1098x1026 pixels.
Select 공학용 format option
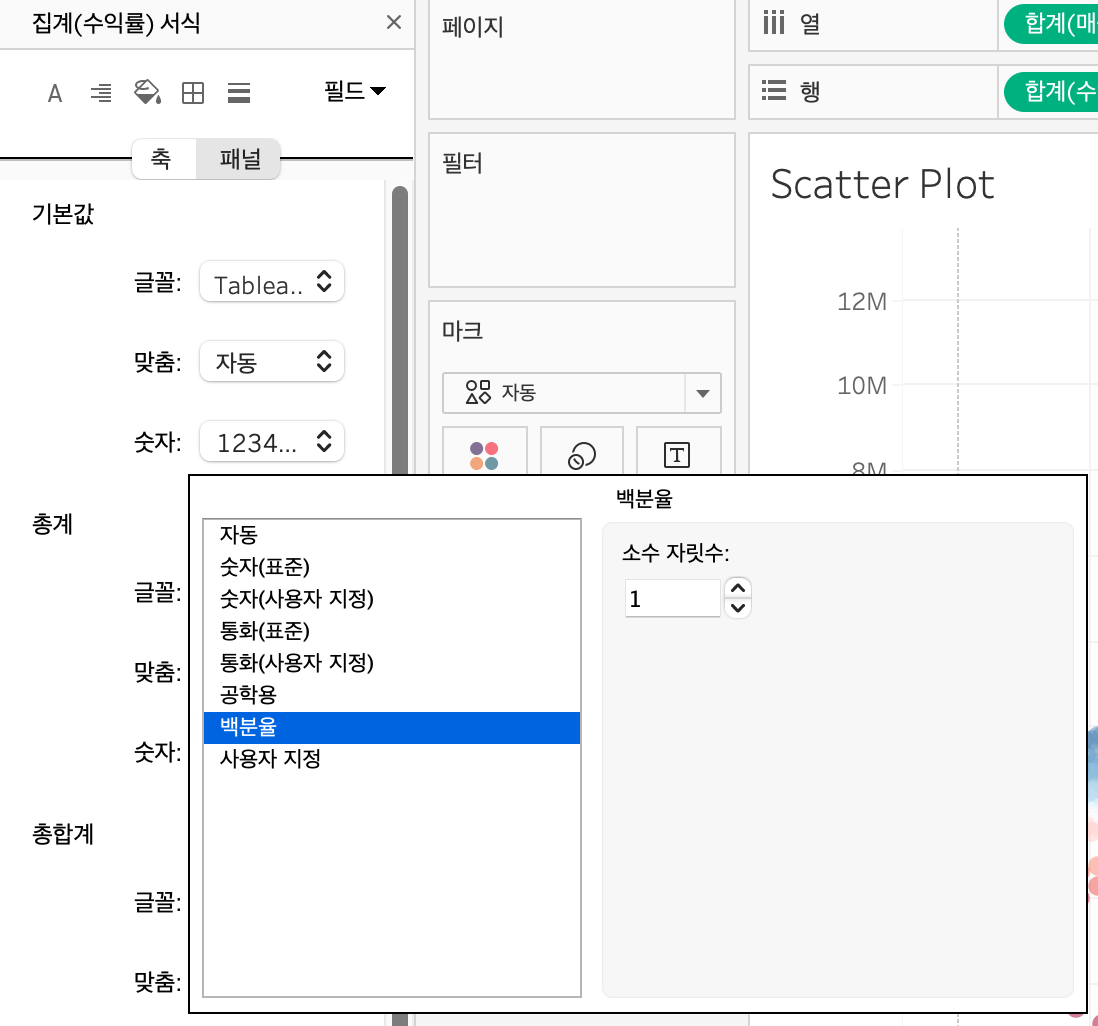click(x=391, y=695)
